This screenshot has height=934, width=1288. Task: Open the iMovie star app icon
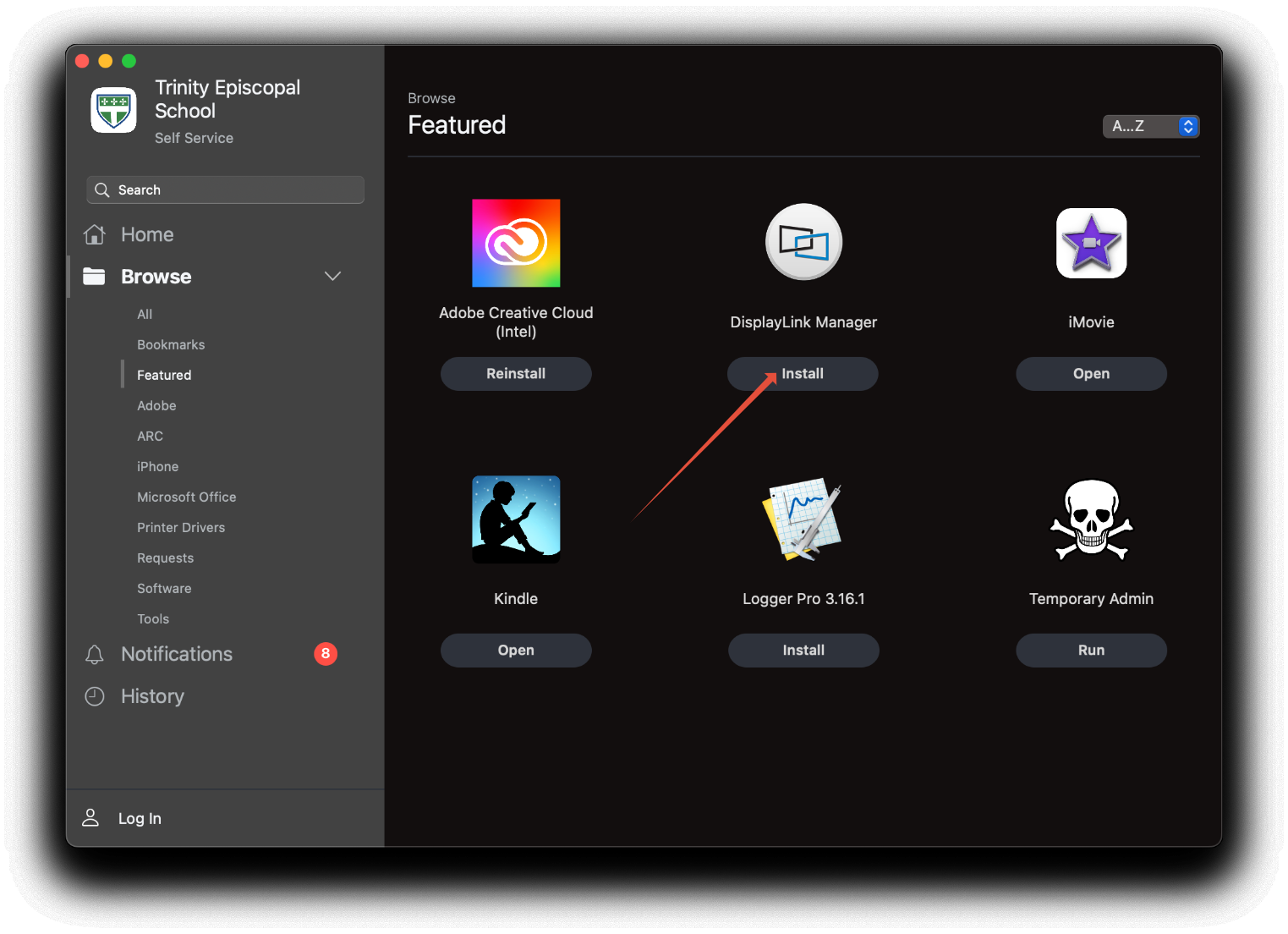[x=1091, y=243]
